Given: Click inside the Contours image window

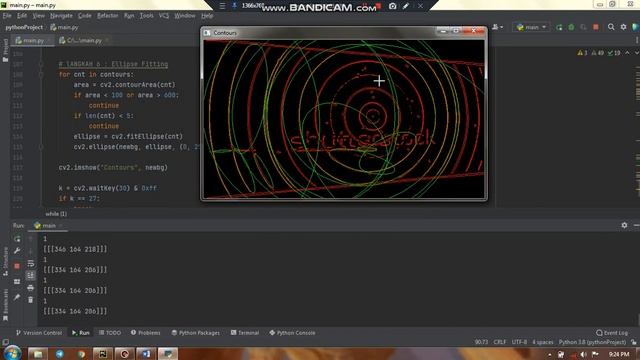Looking at the screenshot, I should 344,119.
